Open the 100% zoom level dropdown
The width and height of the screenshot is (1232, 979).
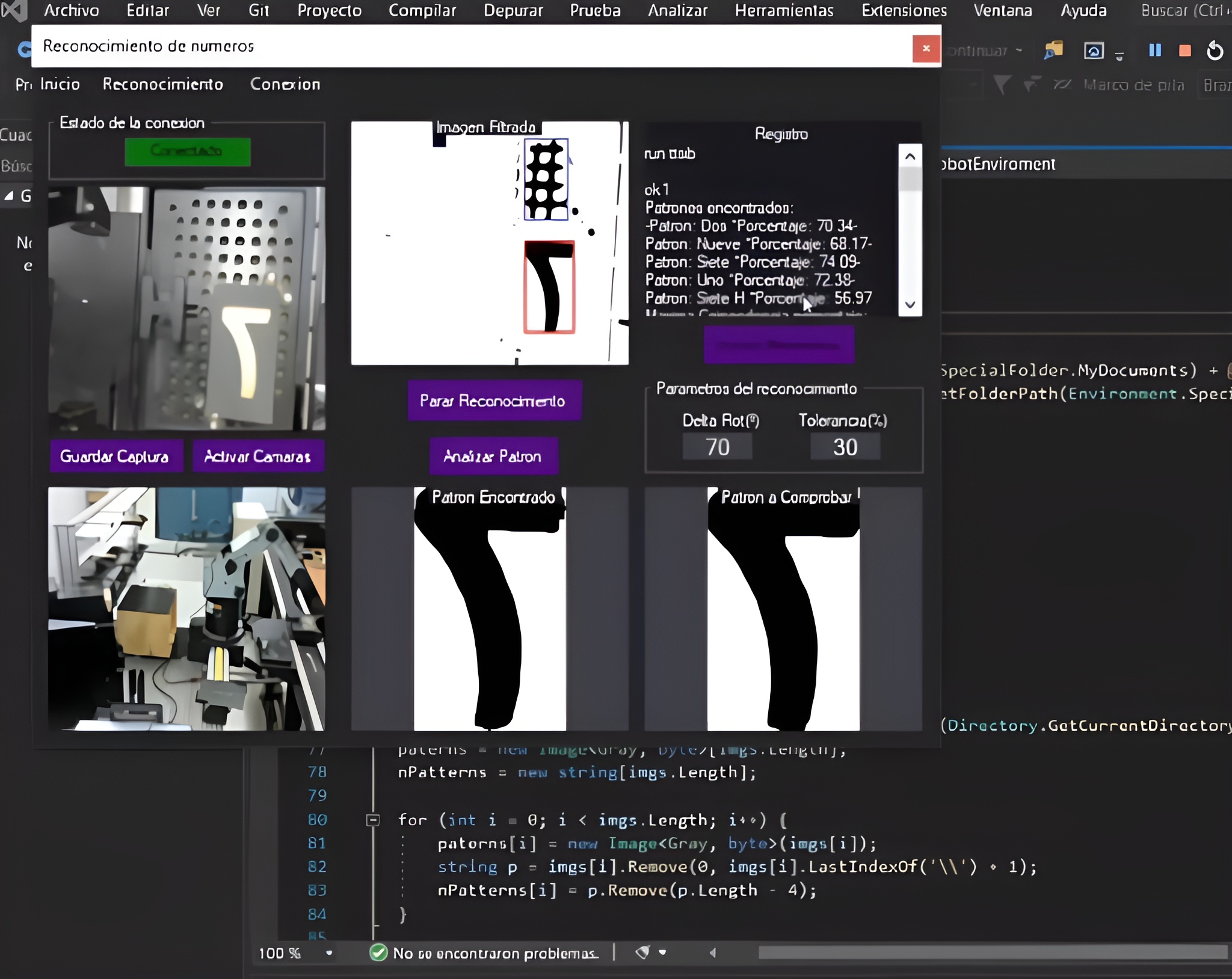(328, 953)
